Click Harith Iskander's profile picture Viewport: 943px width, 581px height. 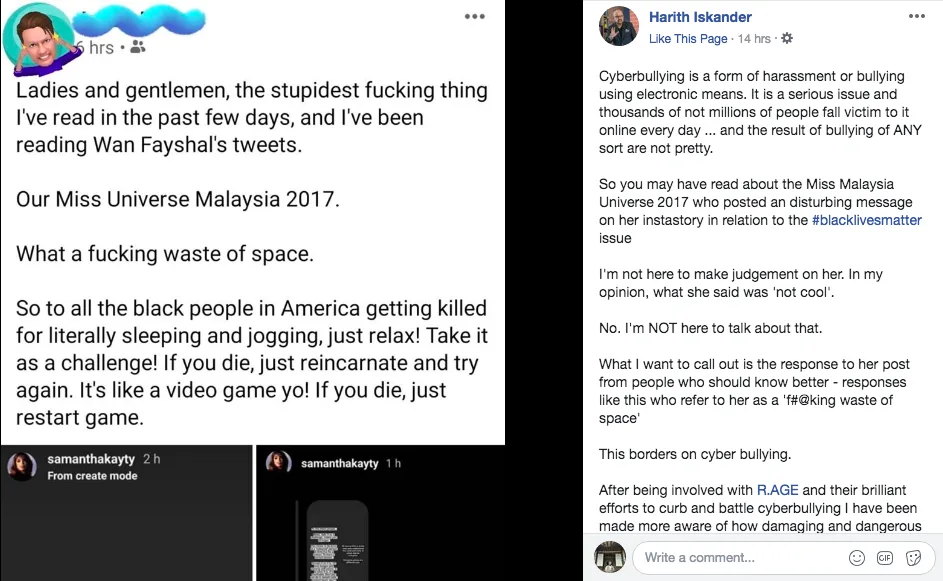pyautogui.click(x=618, y=27)
